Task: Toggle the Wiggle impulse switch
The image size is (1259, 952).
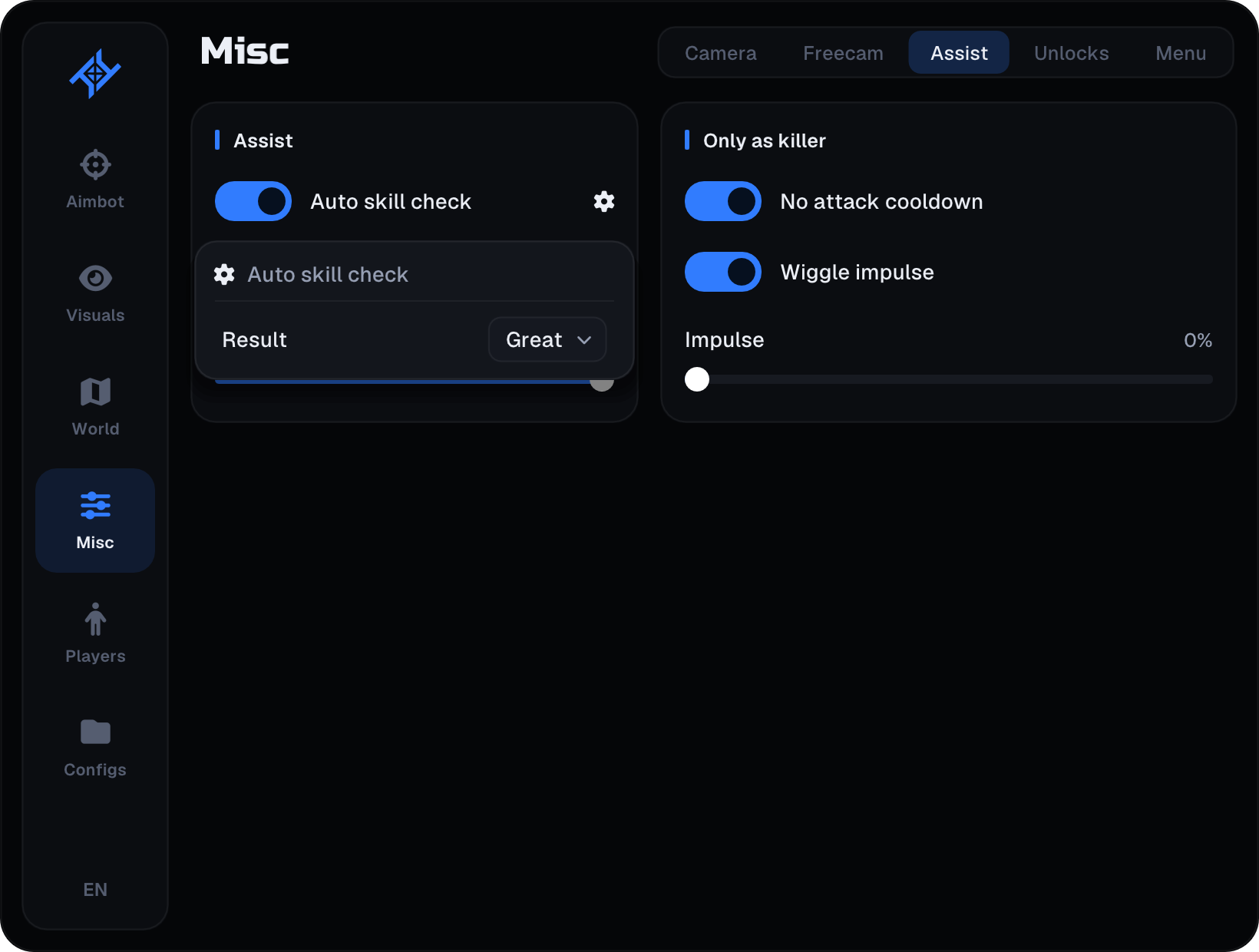Action: click(x=723, y=272)
